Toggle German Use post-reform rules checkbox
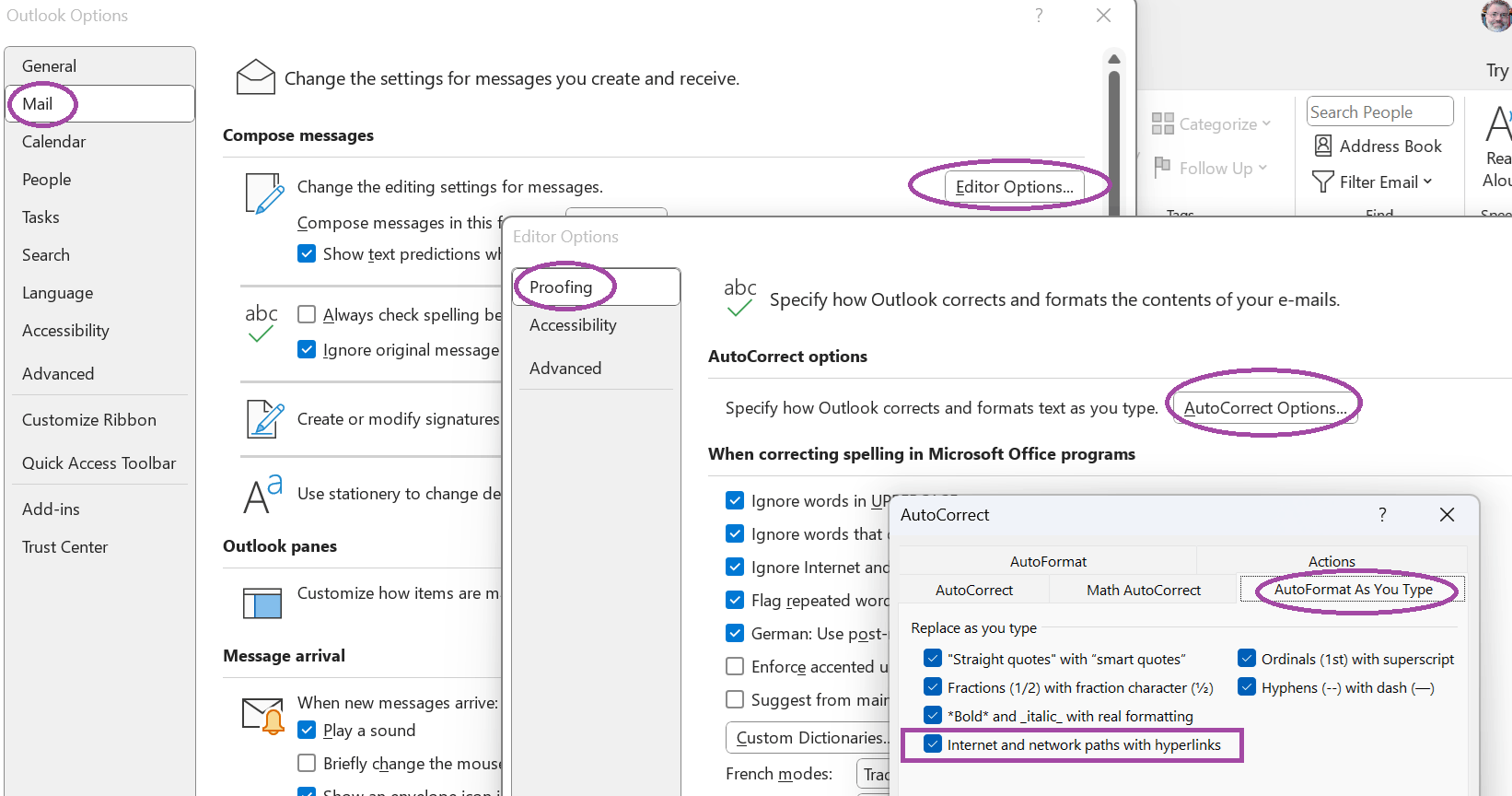 click(735, 633)
